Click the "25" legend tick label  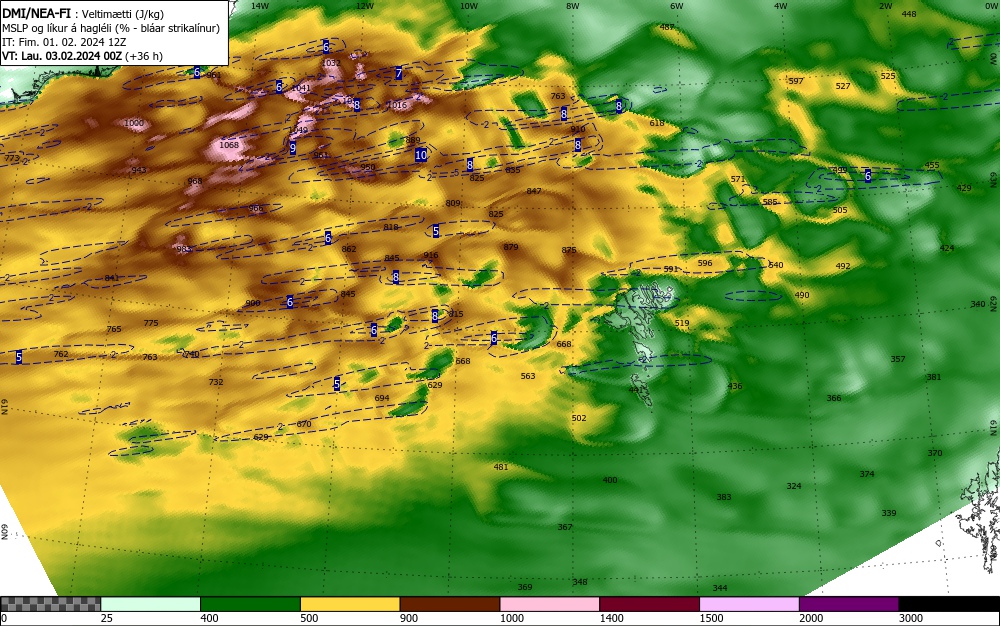point(108,618)
